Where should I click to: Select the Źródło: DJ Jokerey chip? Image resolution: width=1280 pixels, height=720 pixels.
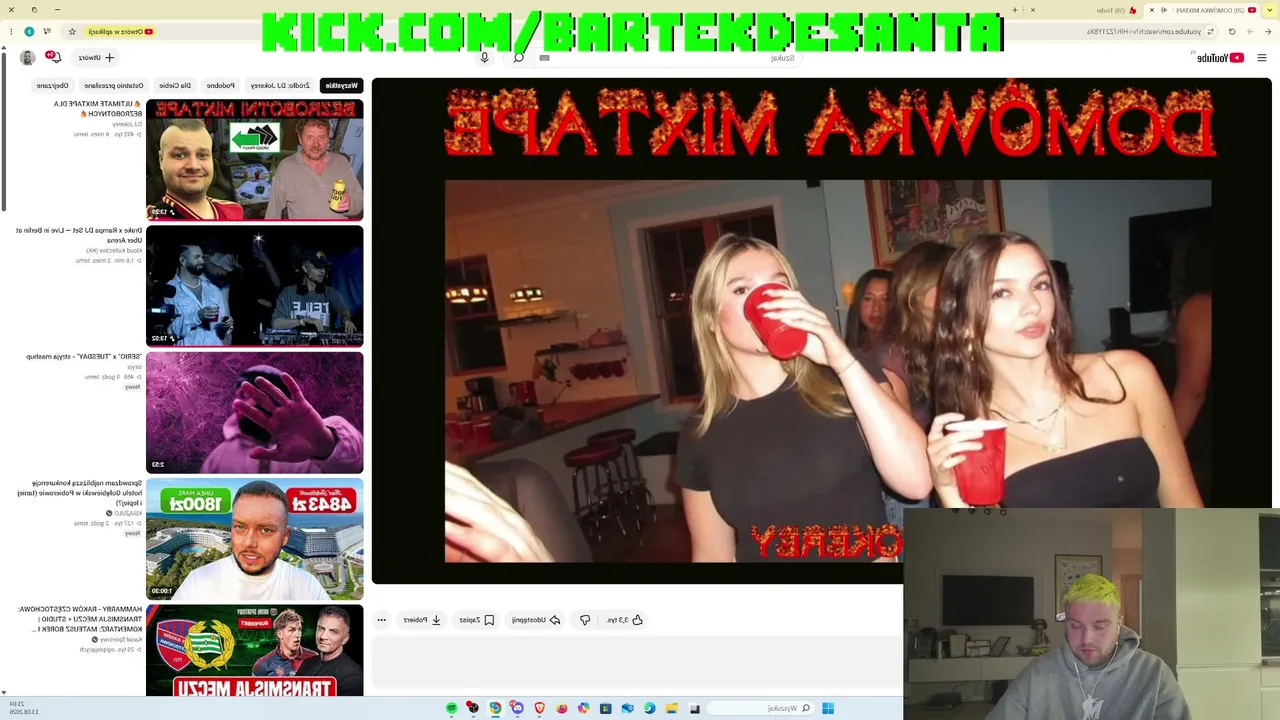click(x=280, y=86)
